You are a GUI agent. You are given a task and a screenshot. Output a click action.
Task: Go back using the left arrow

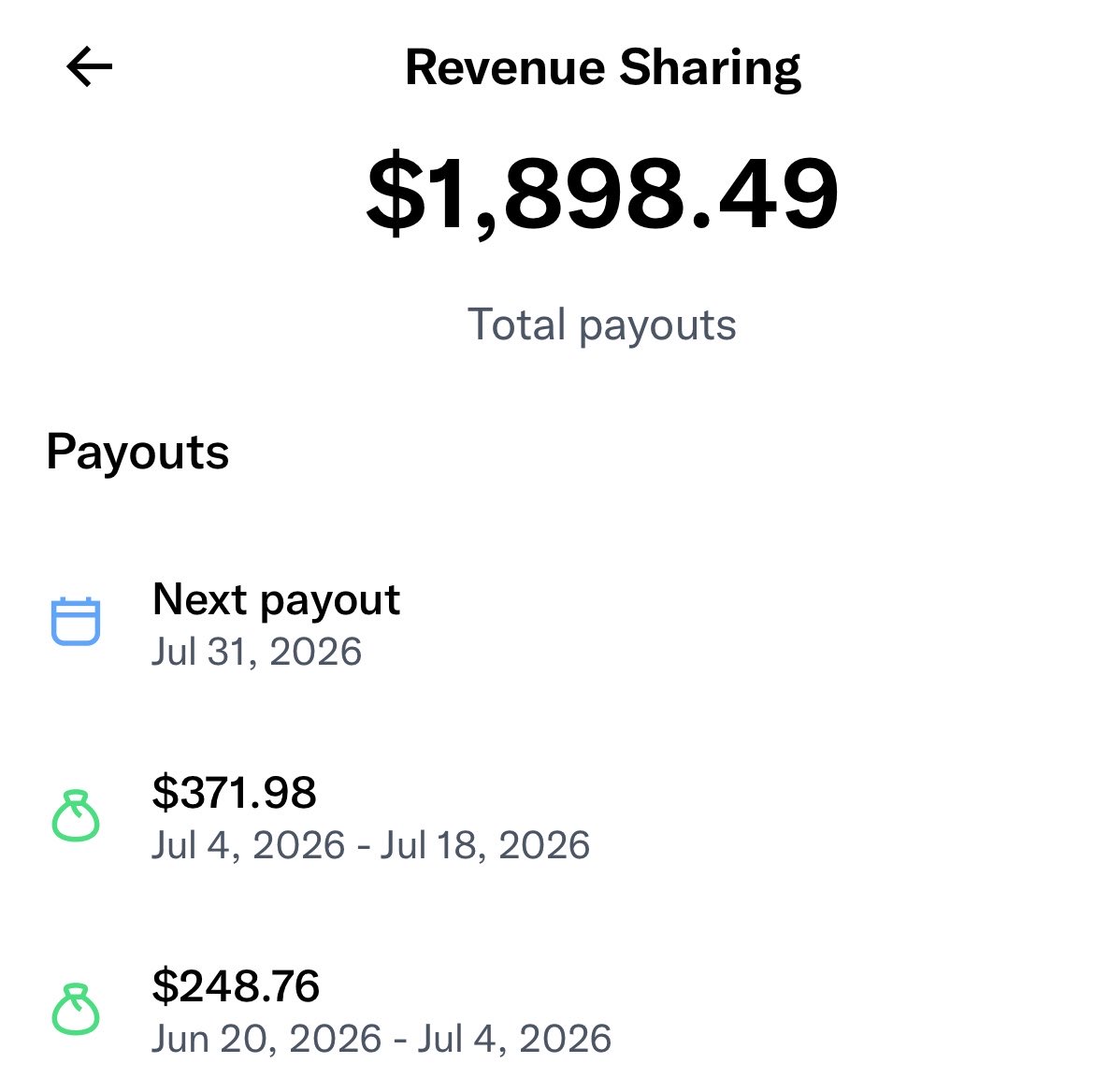click(90, 67)
